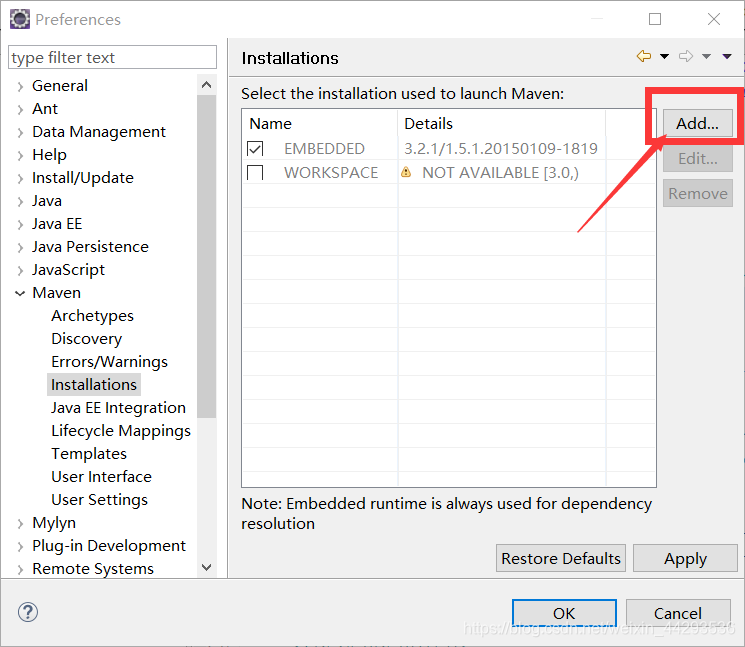745x647 pixels.
Task: Enable the WORKSPACE installation checkbox
Action: pos(255,172)
